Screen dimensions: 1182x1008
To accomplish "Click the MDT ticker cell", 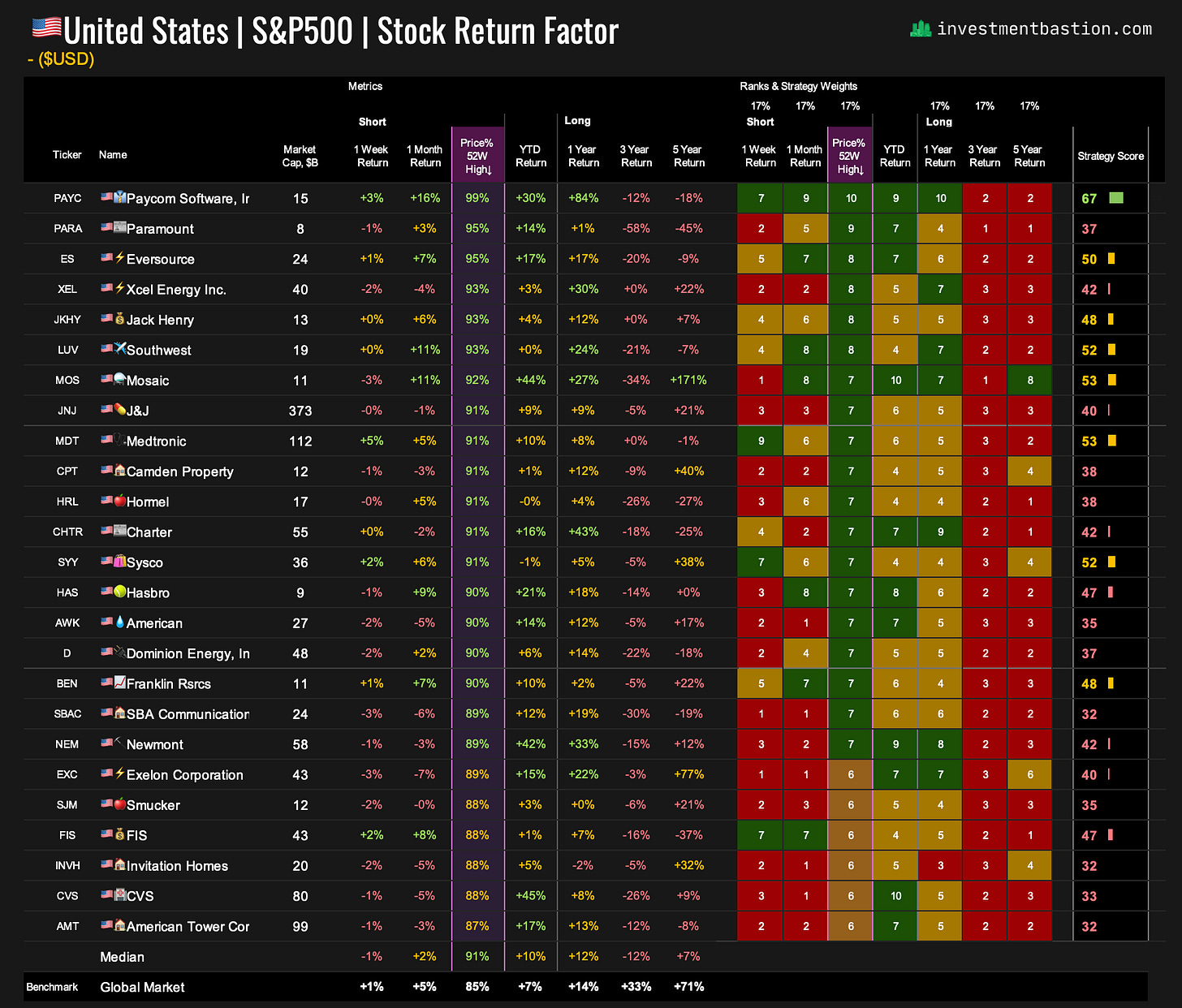I will click(67, 441).
